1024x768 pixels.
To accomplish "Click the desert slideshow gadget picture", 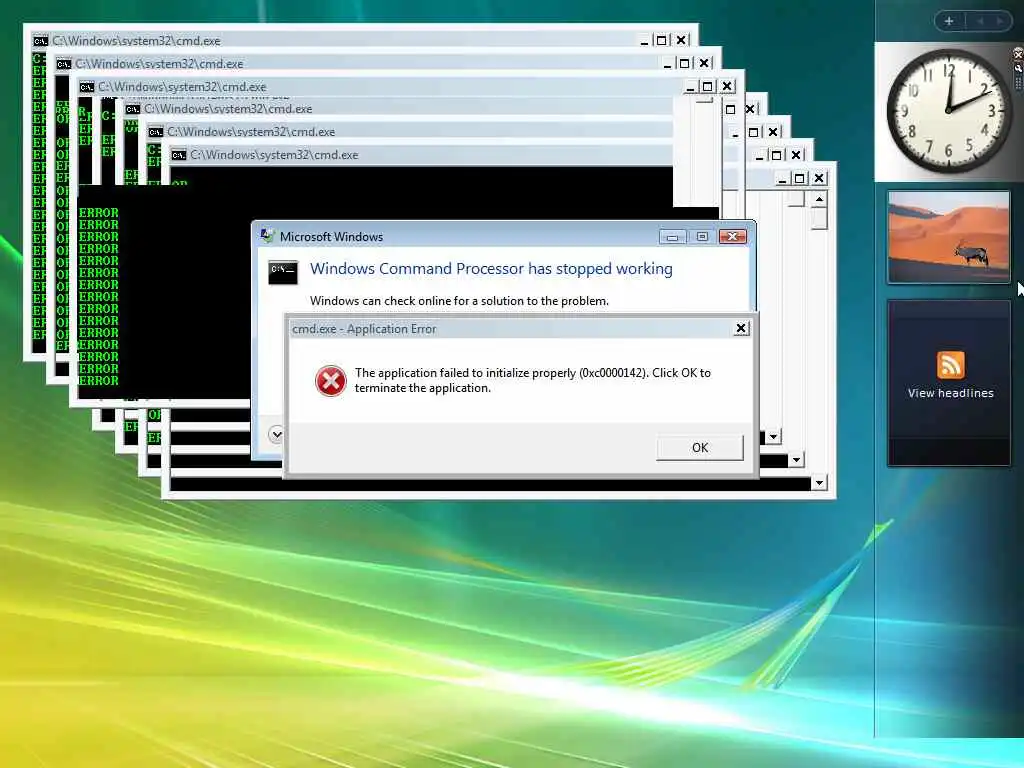I will (948, 237).
